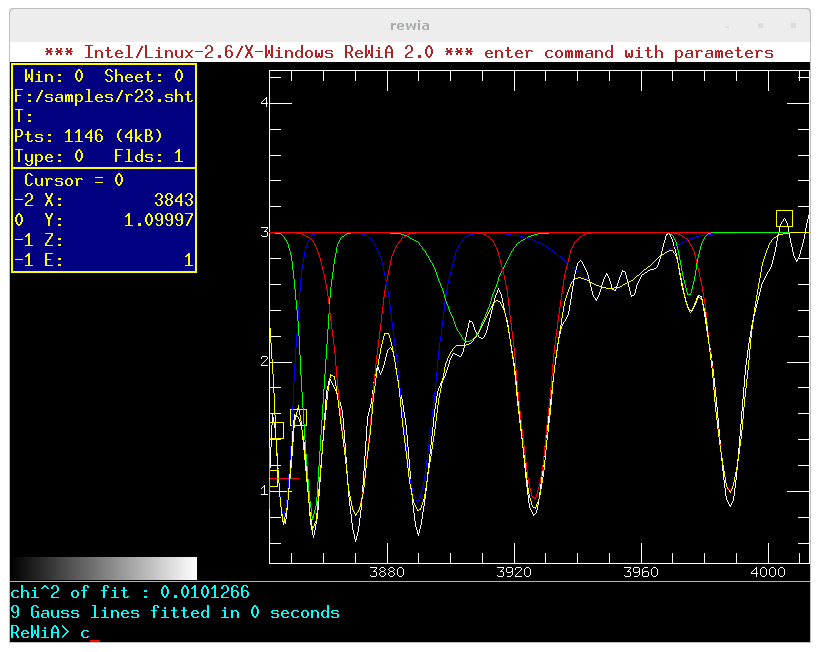Click the Y value 1.09997
Viewport: 820px width, 652px height.
pos(158,220)
